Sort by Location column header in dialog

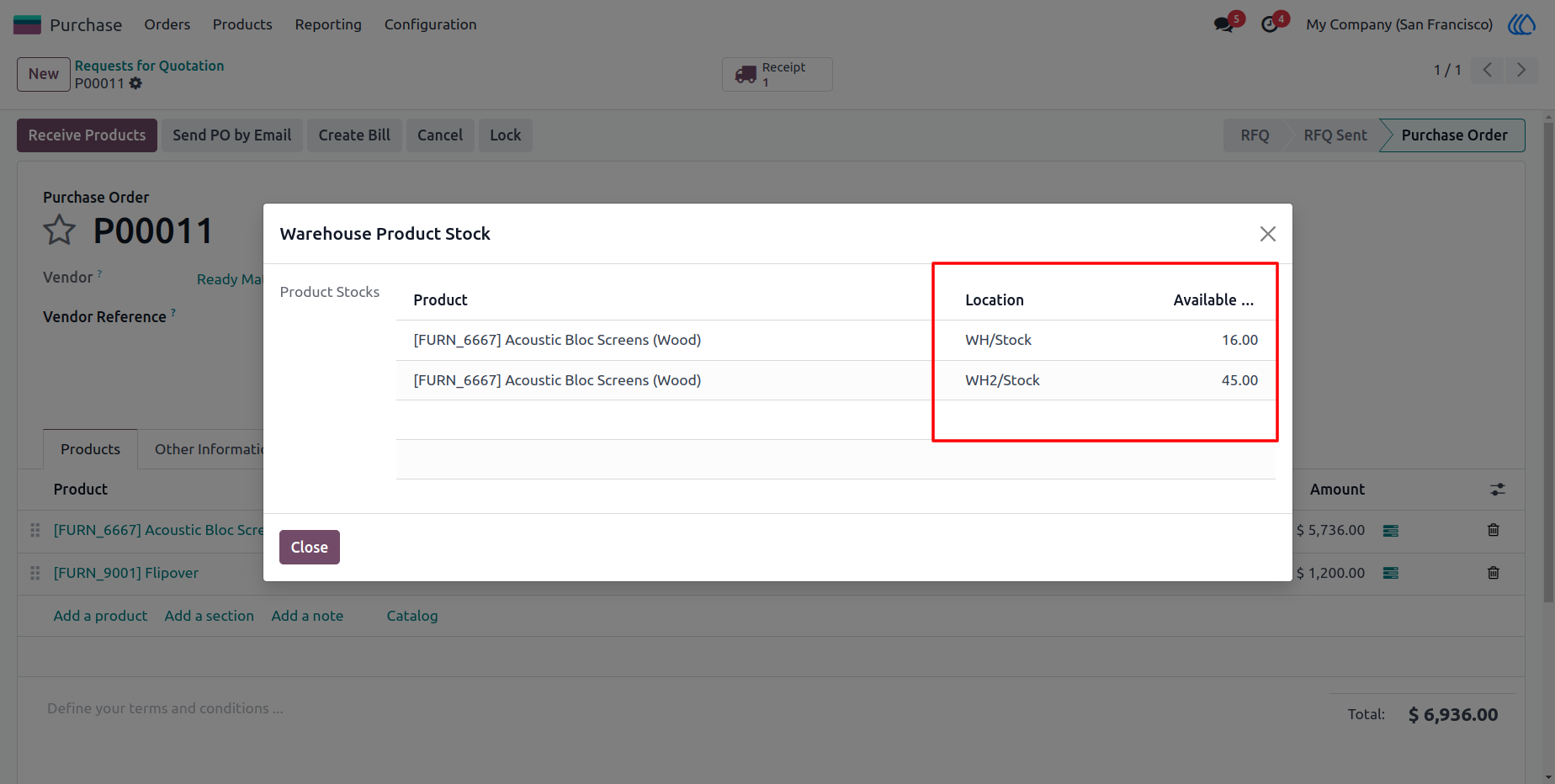click(x=995, y=300)
